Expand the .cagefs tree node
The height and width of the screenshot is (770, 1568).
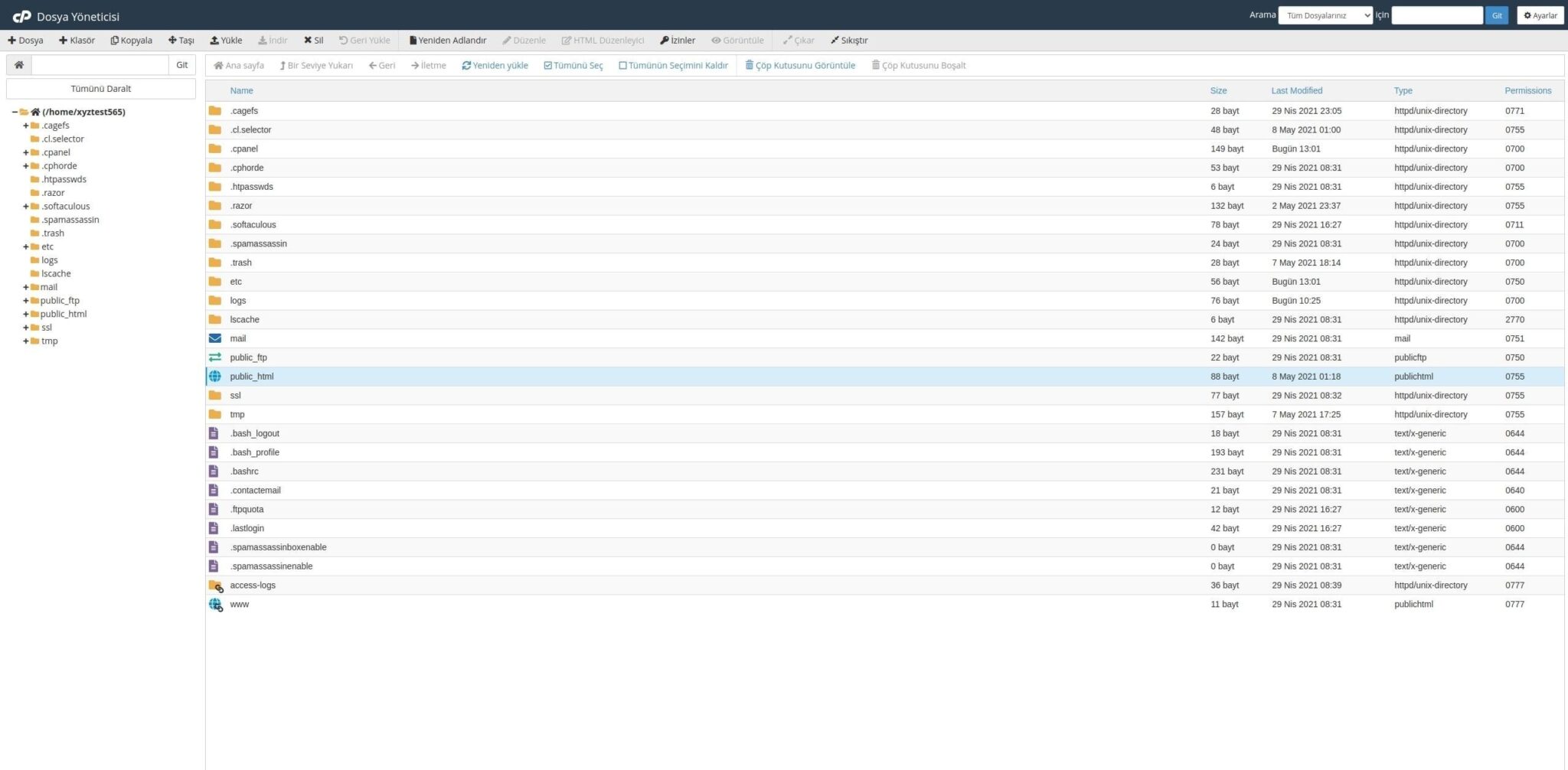click(x=26, y=126)
